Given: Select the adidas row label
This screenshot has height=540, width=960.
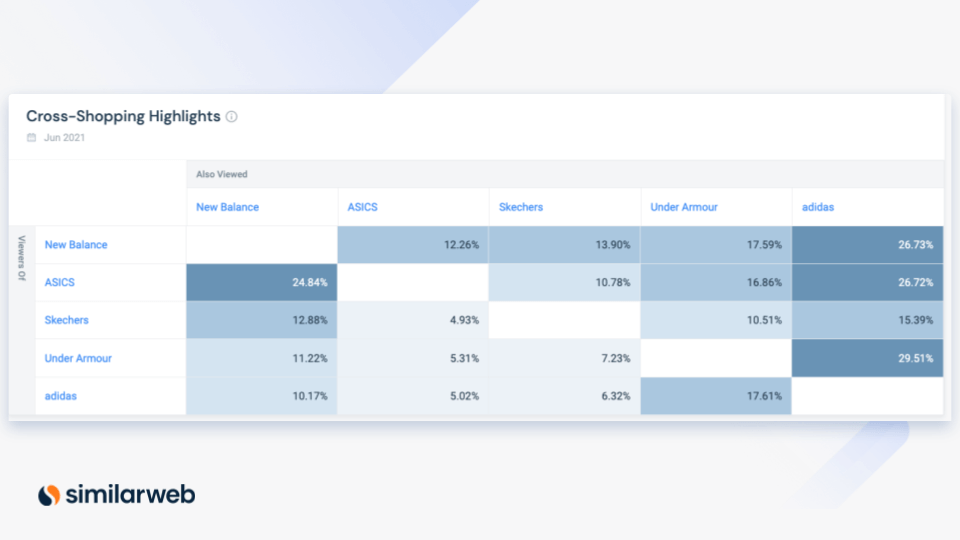Looking at the screenshot, I should click(61, 396).
